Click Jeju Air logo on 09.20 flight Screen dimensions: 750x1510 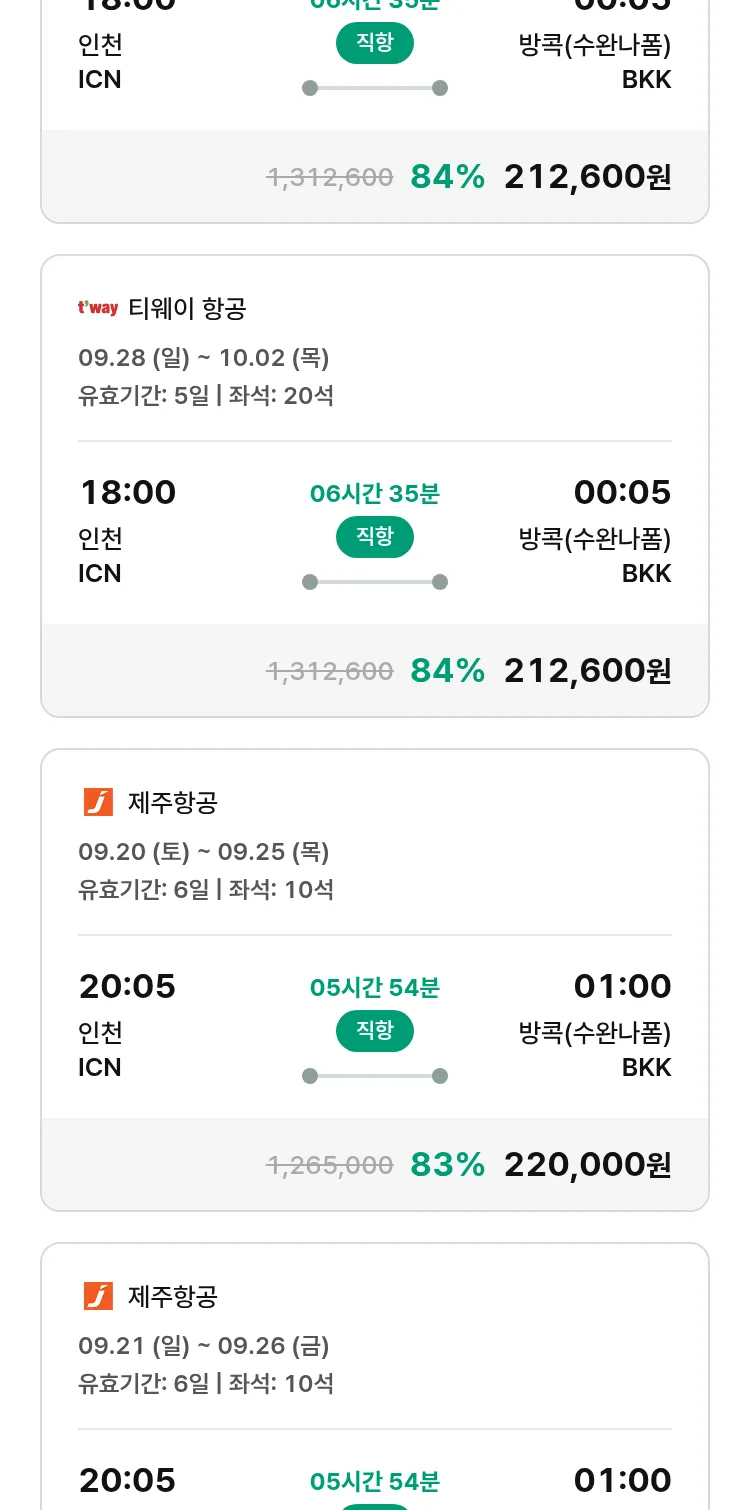tap(98, 802)
